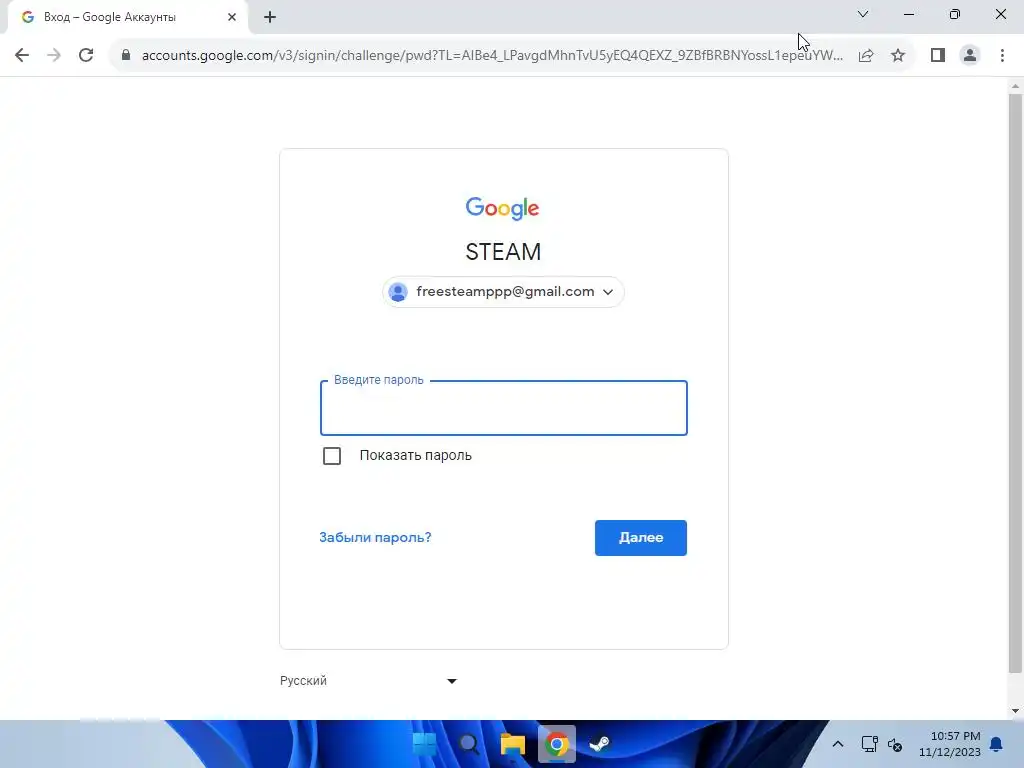
Task: Enable the Показать пароль checkbox
Action: tap(332, 456)
